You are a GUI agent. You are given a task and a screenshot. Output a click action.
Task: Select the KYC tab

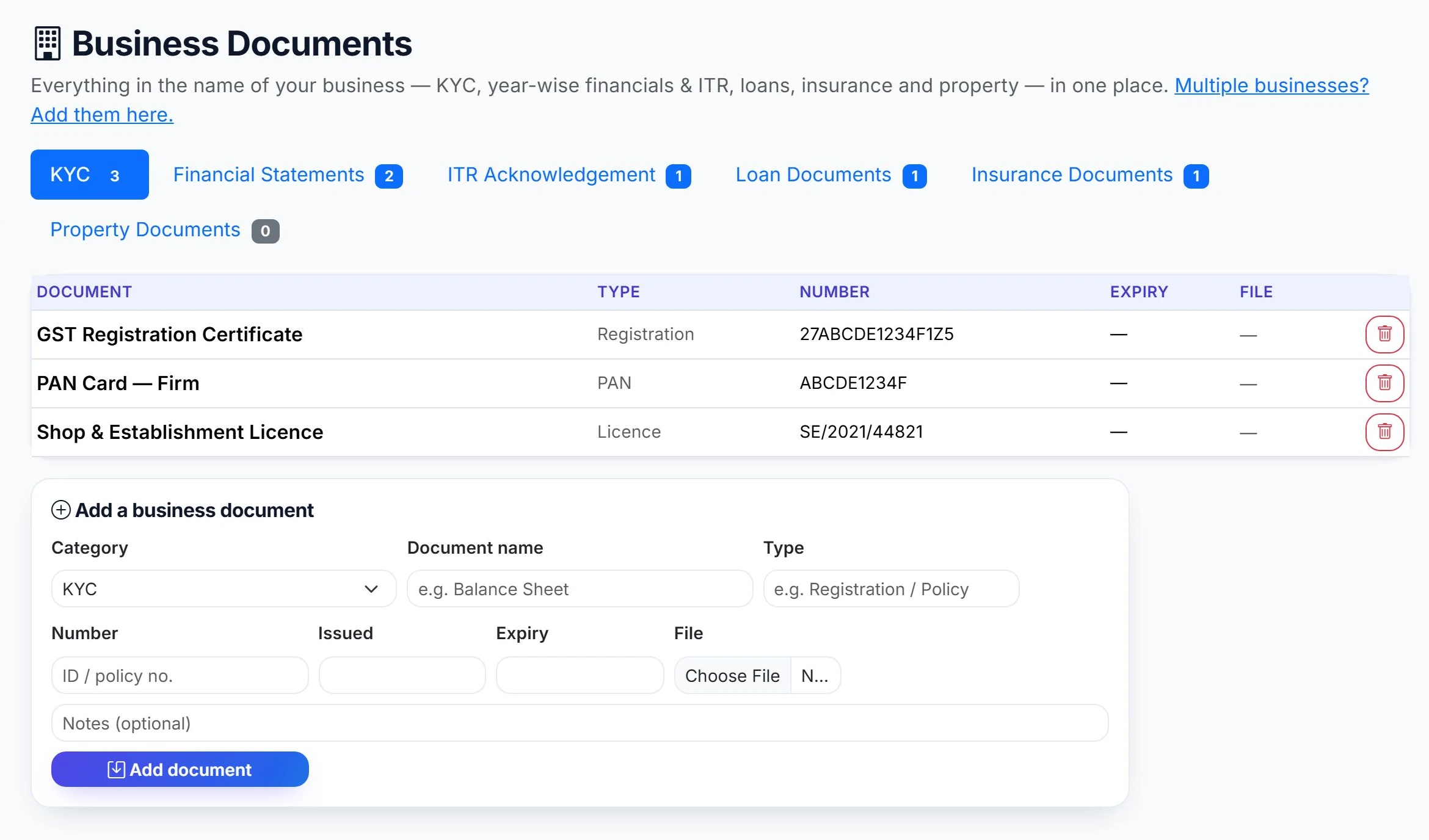[90, 175]
